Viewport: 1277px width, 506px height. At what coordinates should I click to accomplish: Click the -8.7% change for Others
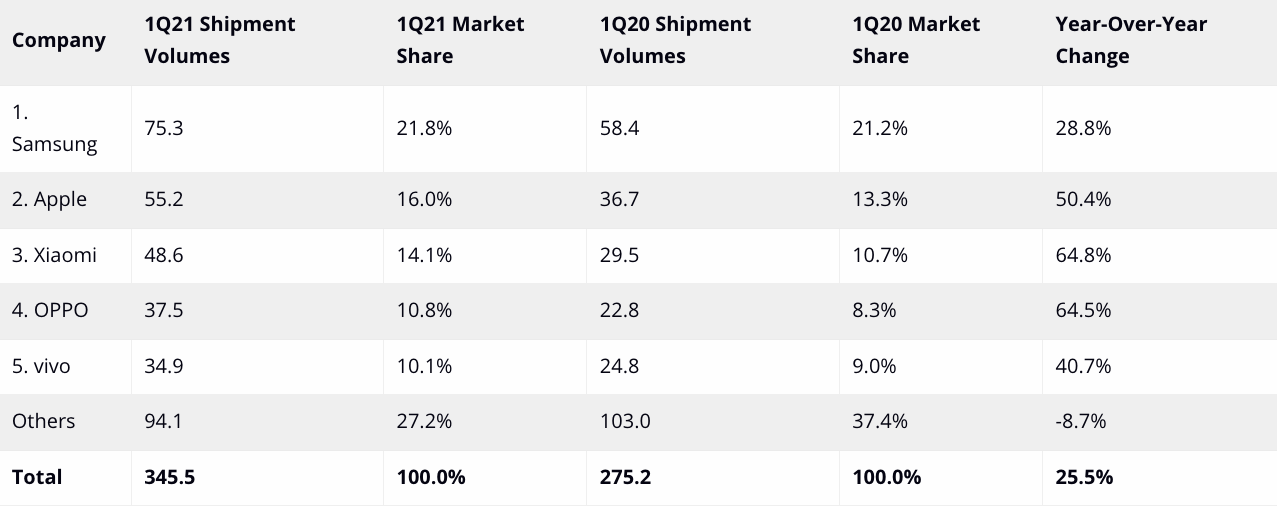point(1081,421)
